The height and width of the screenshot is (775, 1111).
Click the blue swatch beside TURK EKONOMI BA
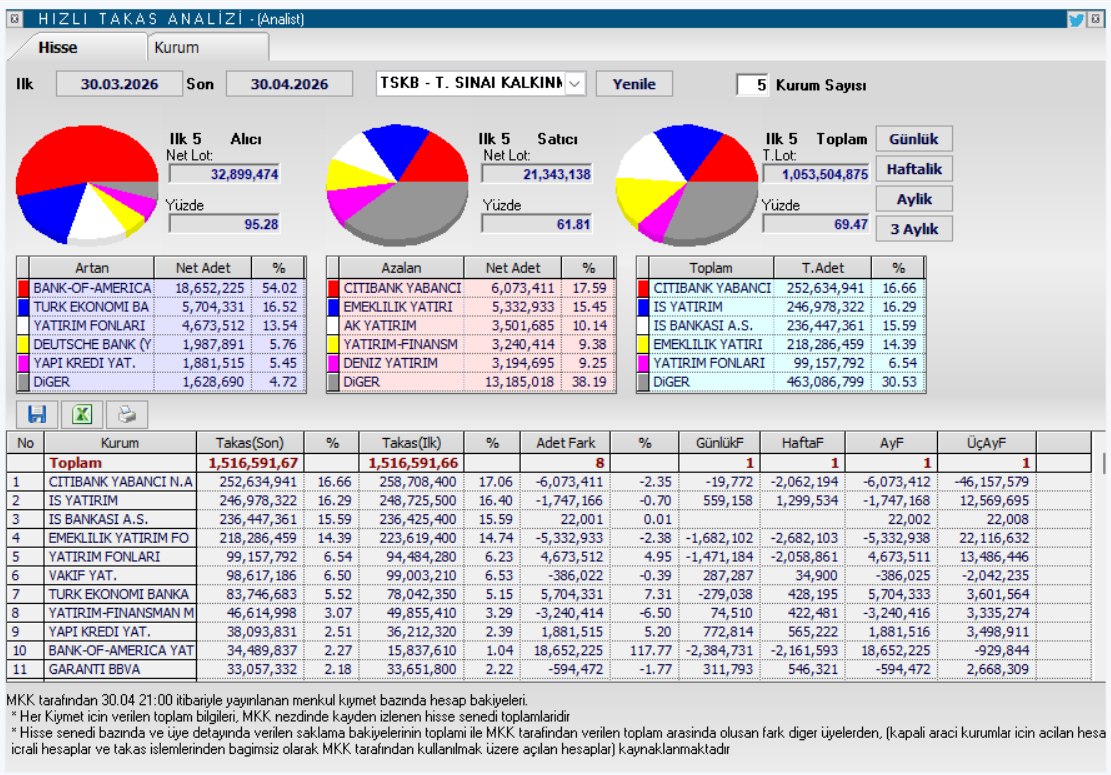pos(23,307)
